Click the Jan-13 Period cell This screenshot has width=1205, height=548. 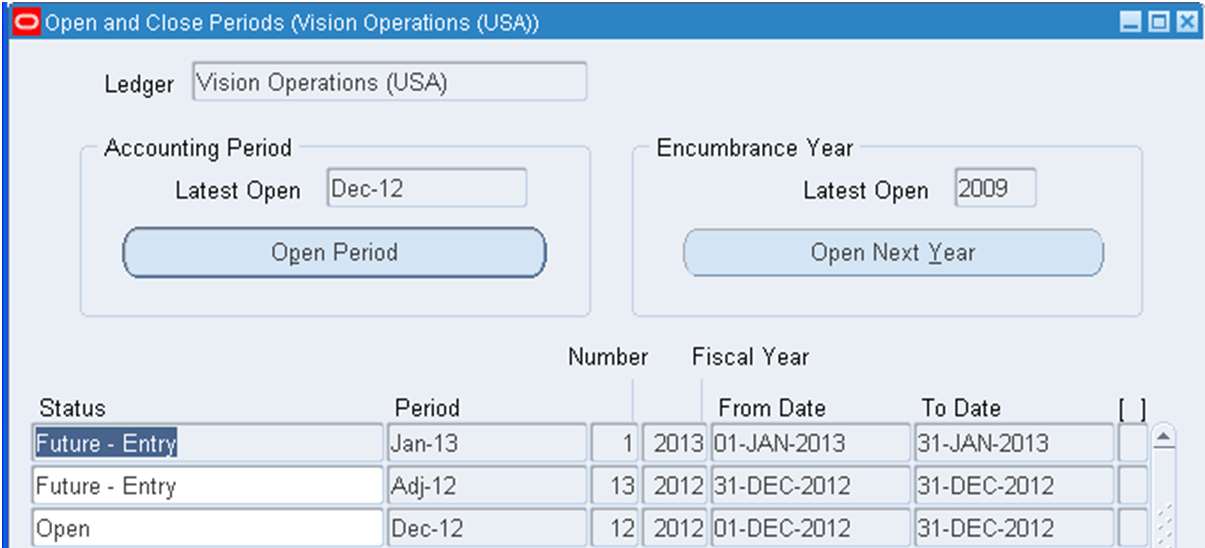pos(485,443)
